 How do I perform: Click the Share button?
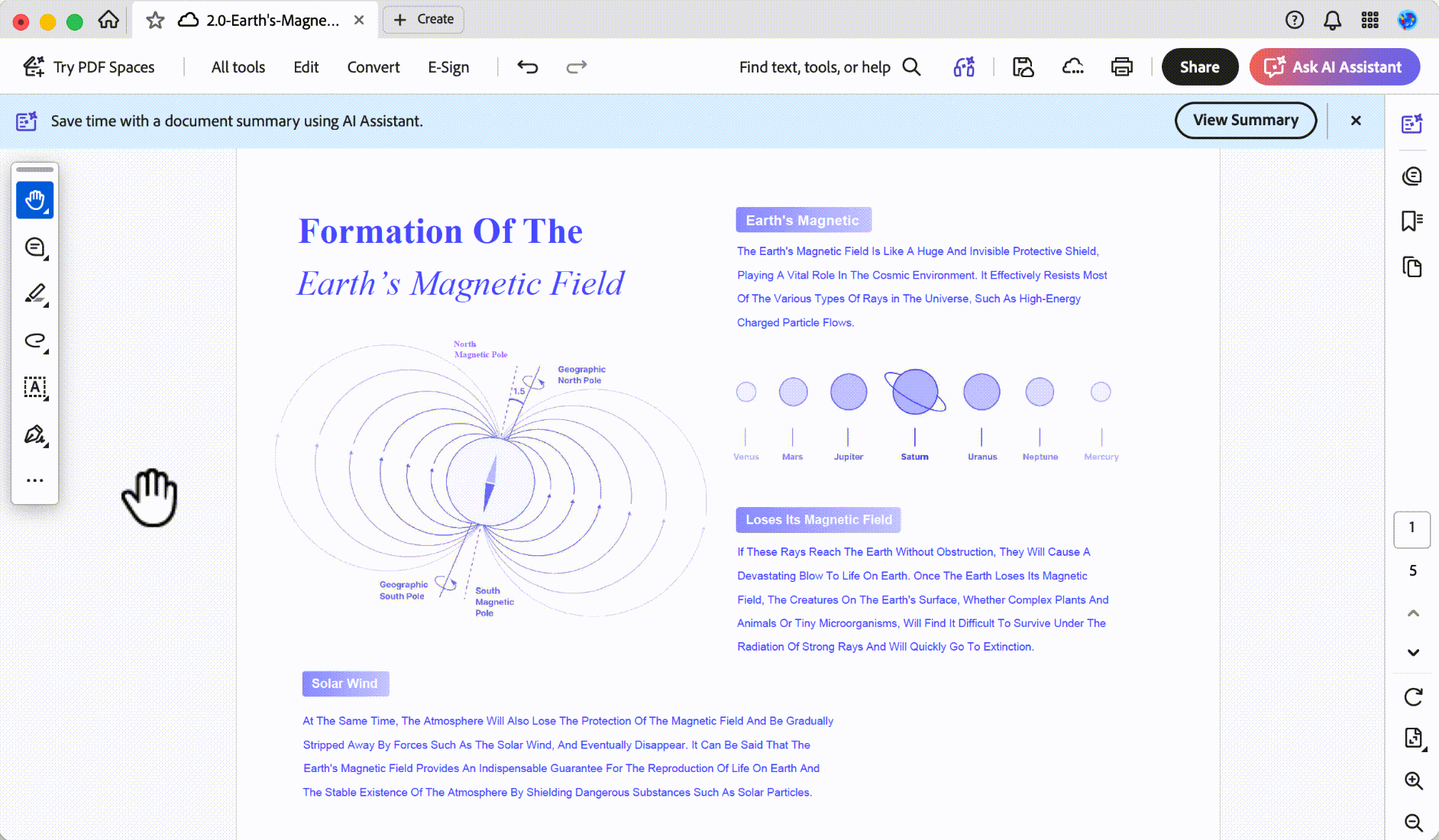pyautogui.click(x=1200, y=67)
